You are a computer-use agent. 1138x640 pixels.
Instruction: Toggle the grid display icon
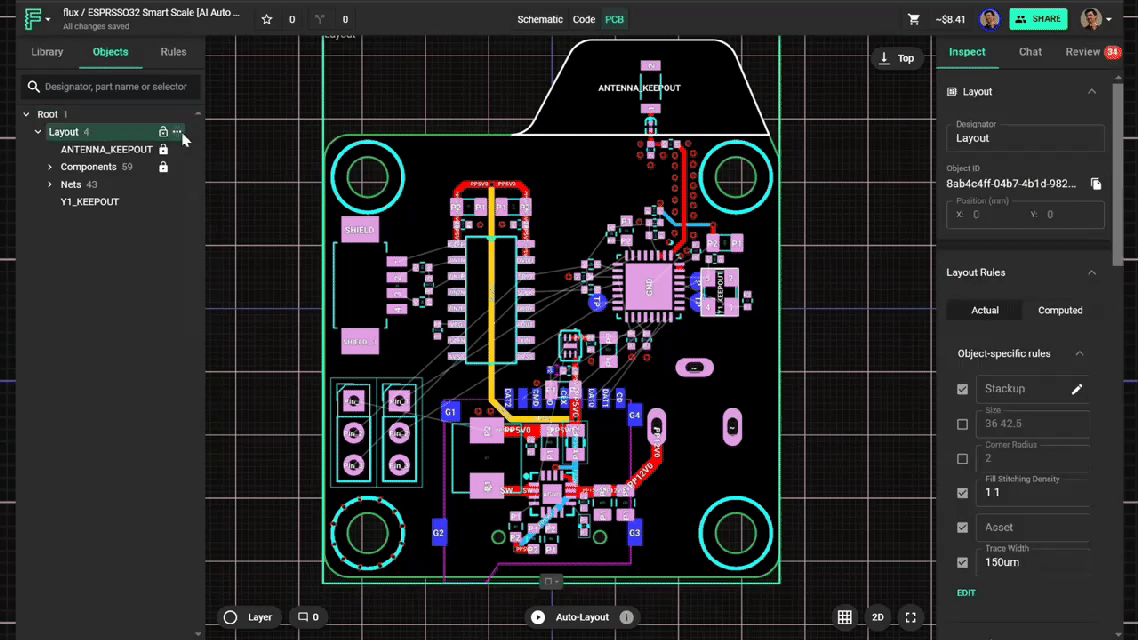(x=845, y=617)
